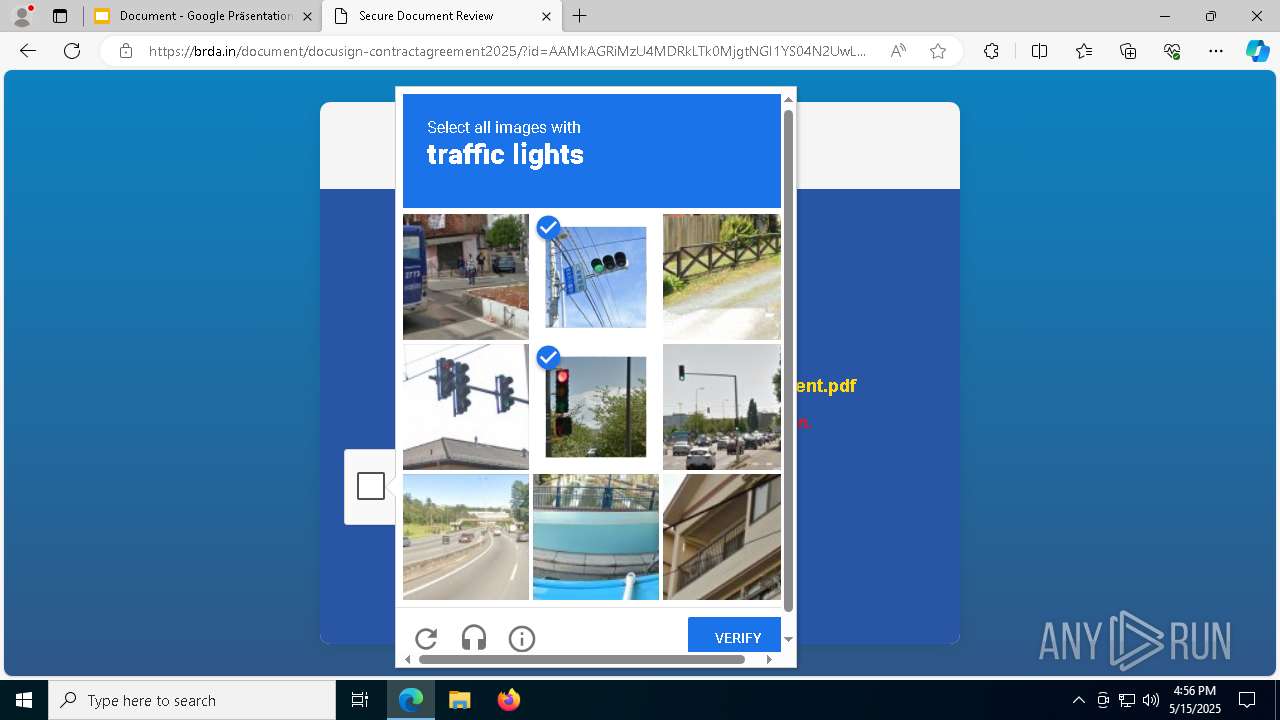Viewport: 1280px width, 720px height.
Task: Open Microsoft Edge from taskbar
Action: point(411,700)
